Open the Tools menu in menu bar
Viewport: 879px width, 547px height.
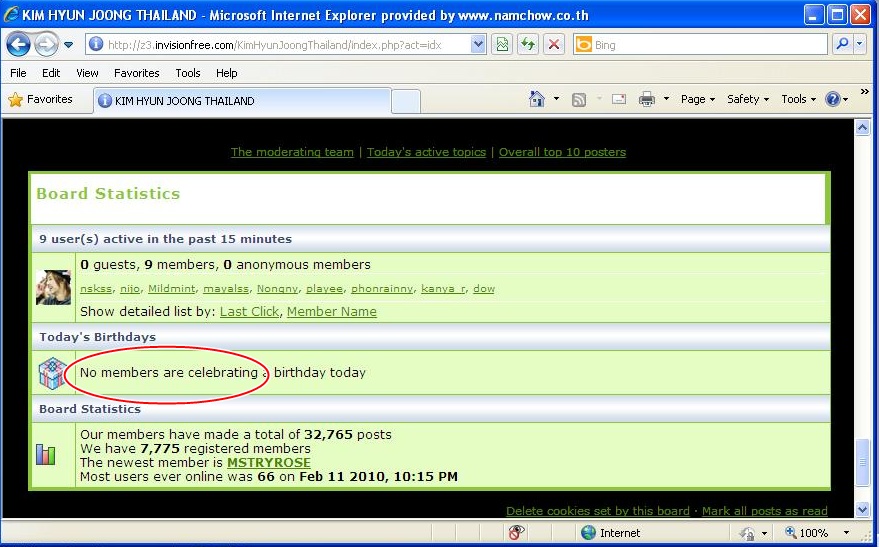187,73
